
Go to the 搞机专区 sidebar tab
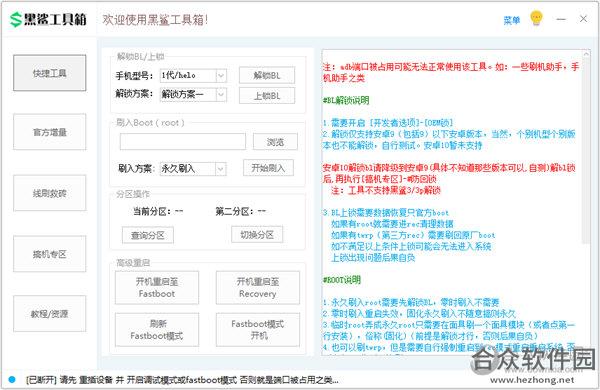pos(50,254)
